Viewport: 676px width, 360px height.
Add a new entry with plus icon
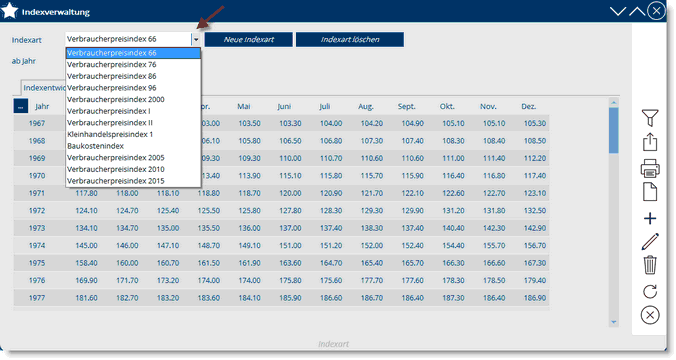click(650, 219)
